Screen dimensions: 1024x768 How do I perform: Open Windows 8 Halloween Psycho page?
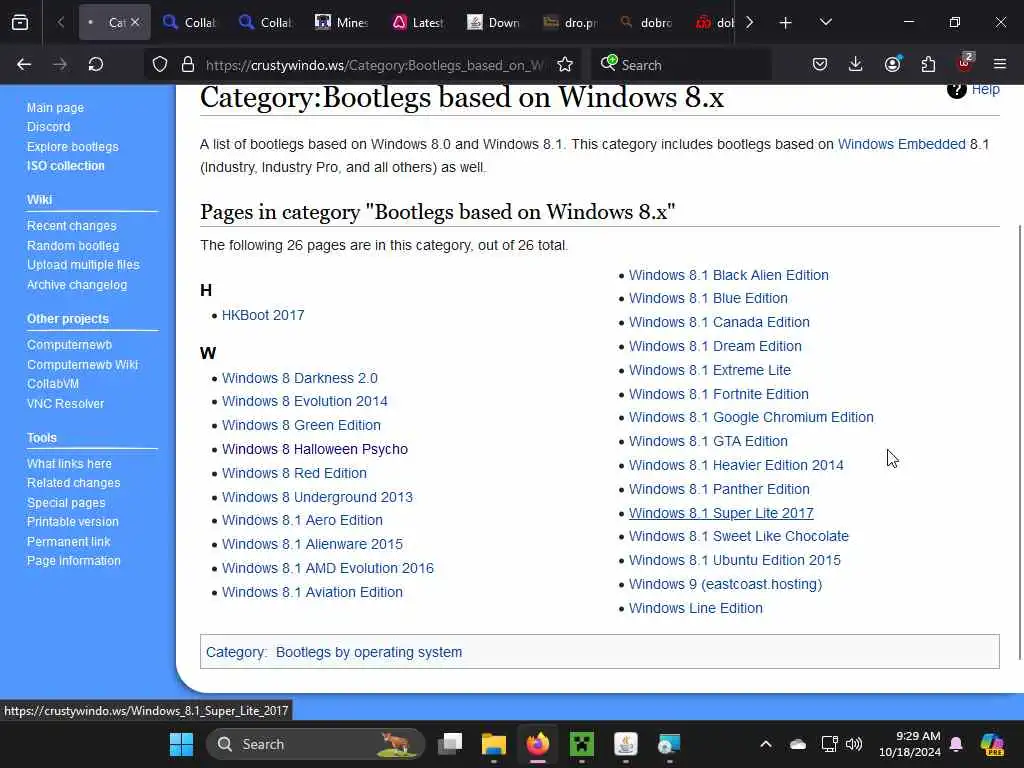click(x=315, y=449)
